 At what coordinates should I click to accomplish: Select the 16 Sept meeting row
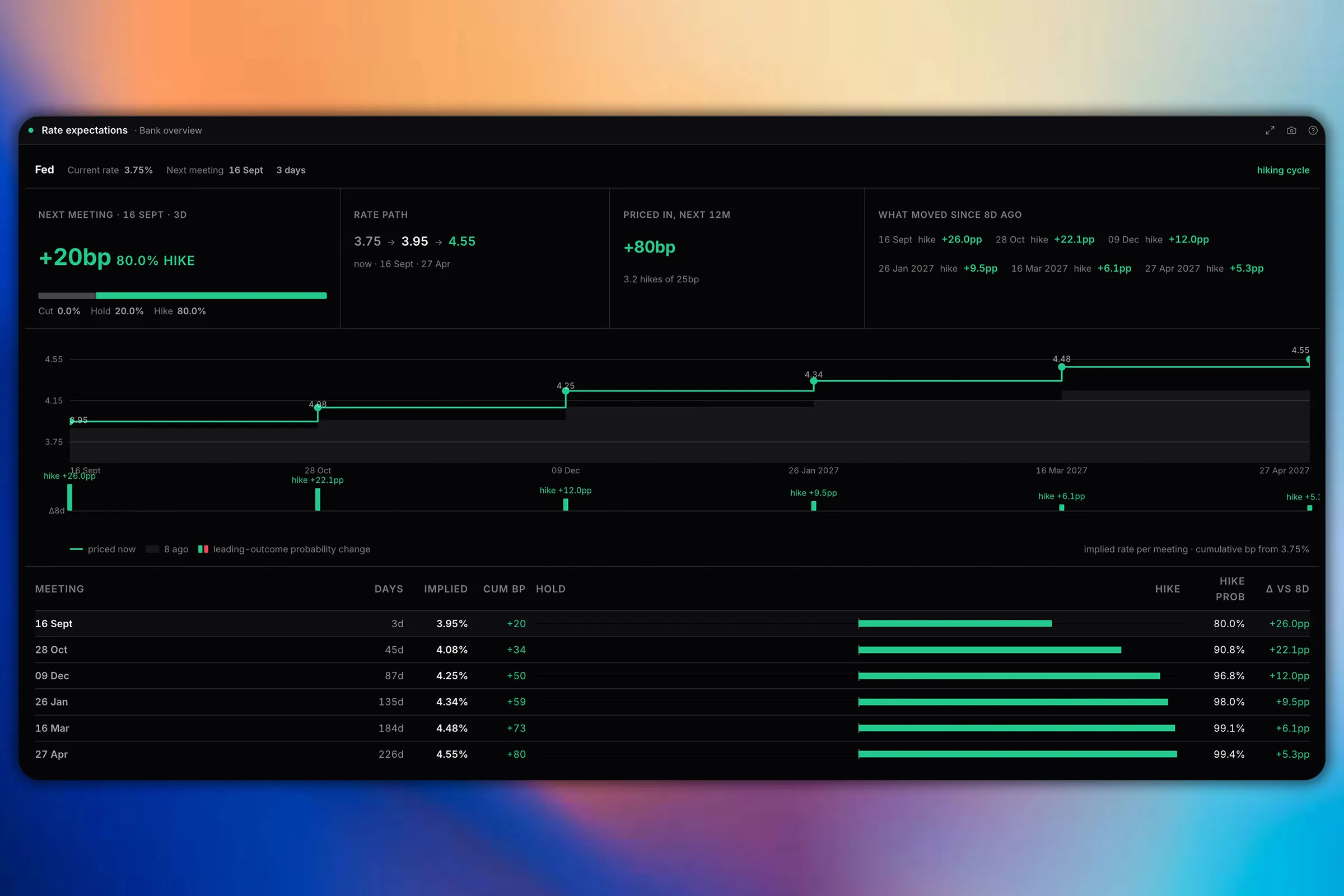tap(672, 623)
